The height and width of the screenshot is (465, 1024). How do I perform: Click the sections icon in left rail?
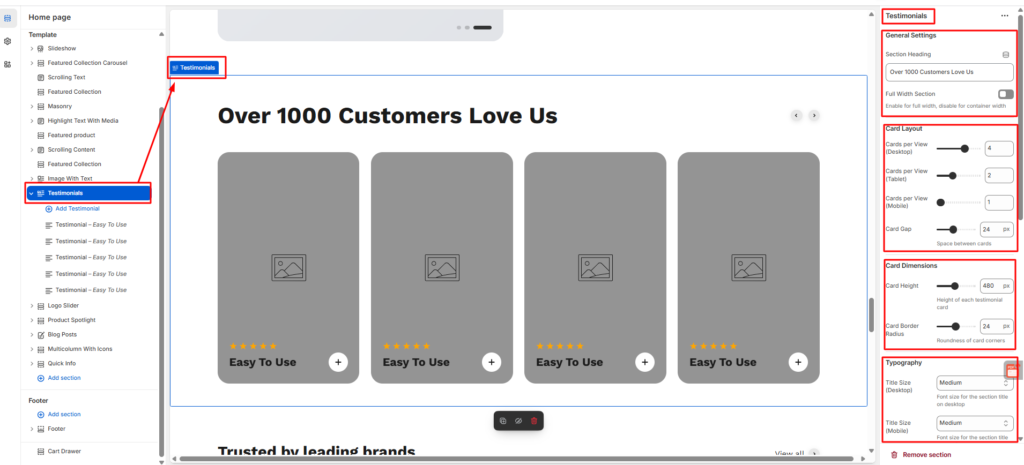point(8,17)
